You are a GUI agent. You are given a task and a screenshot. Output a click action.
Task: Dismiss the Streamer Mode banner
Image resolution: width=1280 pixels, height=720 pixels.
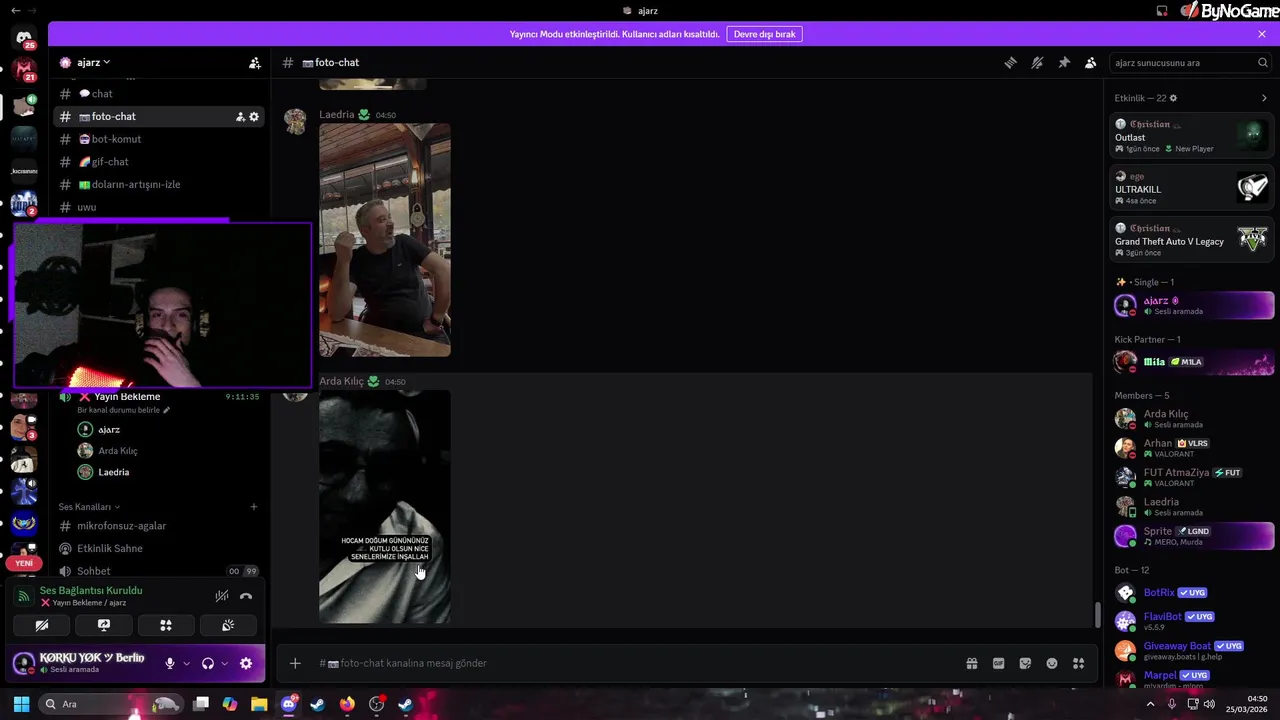pyautogui.click(x=1262, y=34)
